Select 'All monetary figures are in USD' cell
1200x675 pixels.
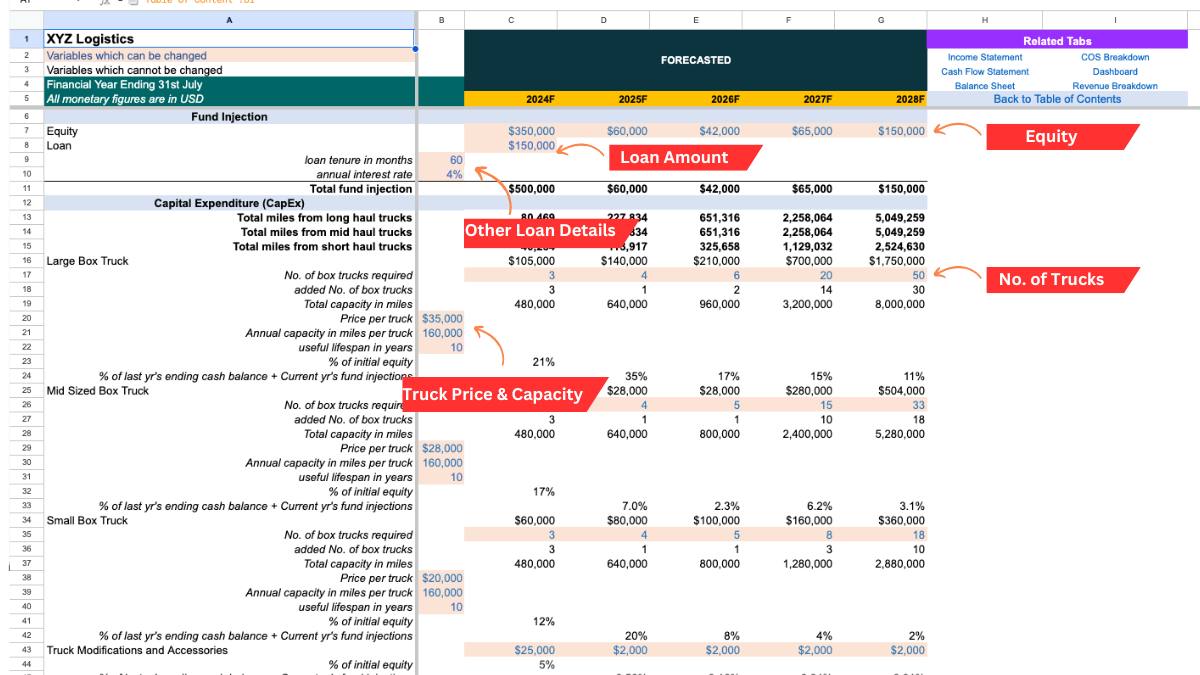[228, 99]
